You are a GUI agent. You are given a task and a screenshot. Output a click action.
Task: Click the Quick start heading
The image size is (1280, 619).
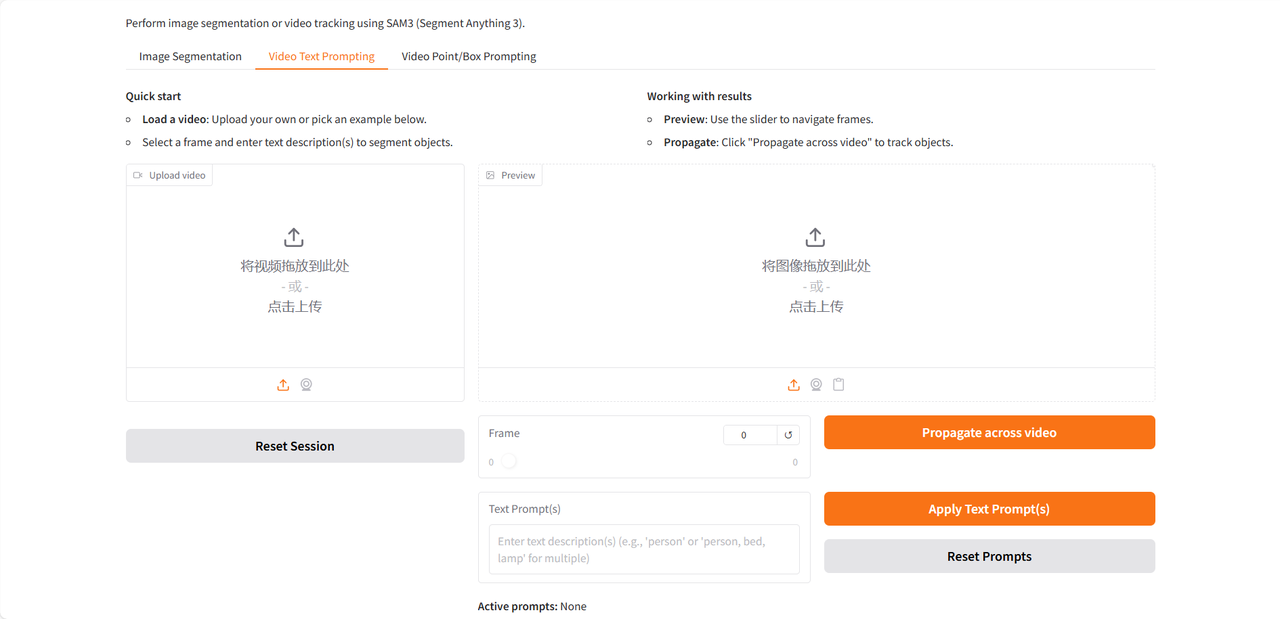coord(153,96)
